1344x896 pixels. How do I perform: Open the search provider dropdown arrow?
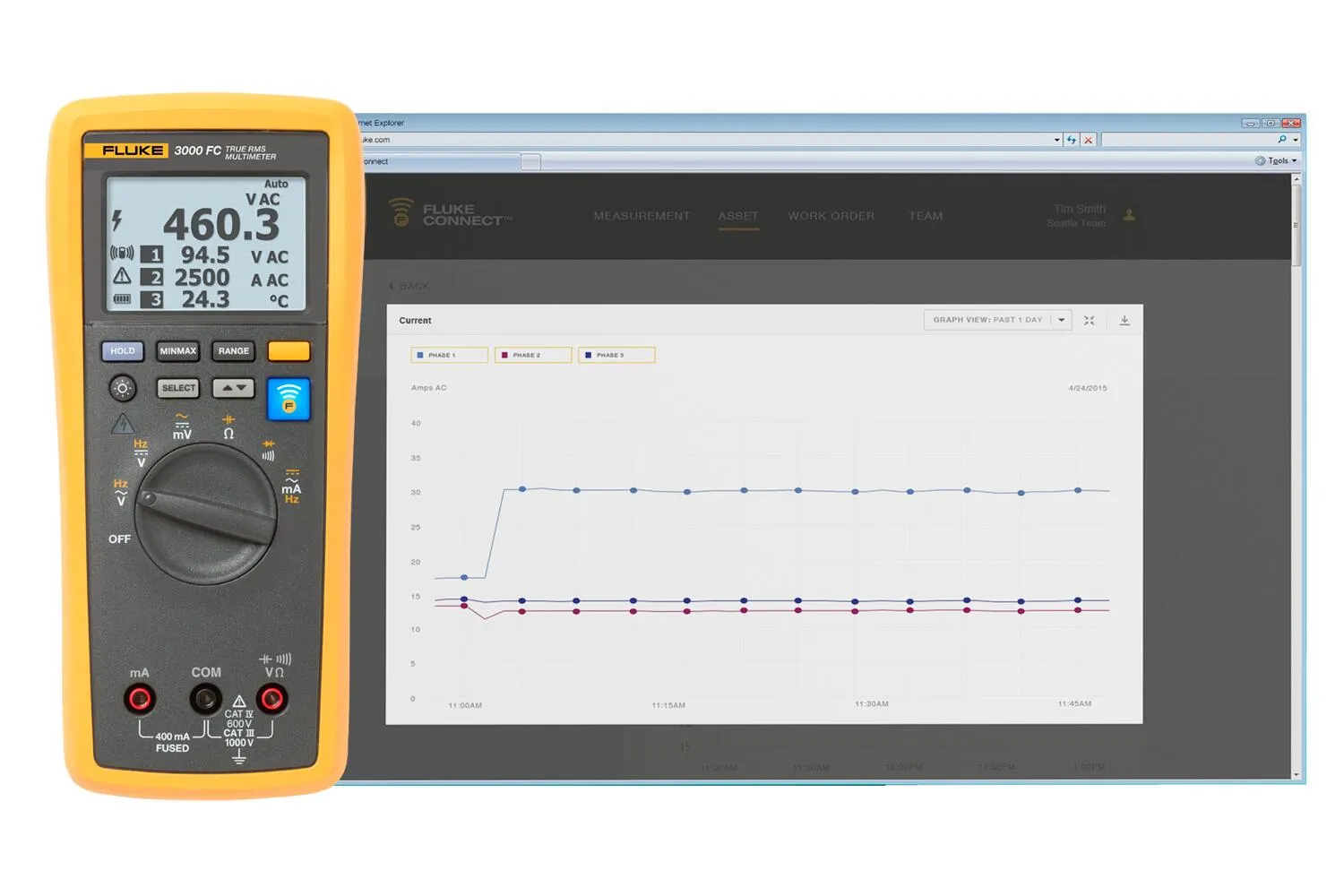(x=1296, y=140)
